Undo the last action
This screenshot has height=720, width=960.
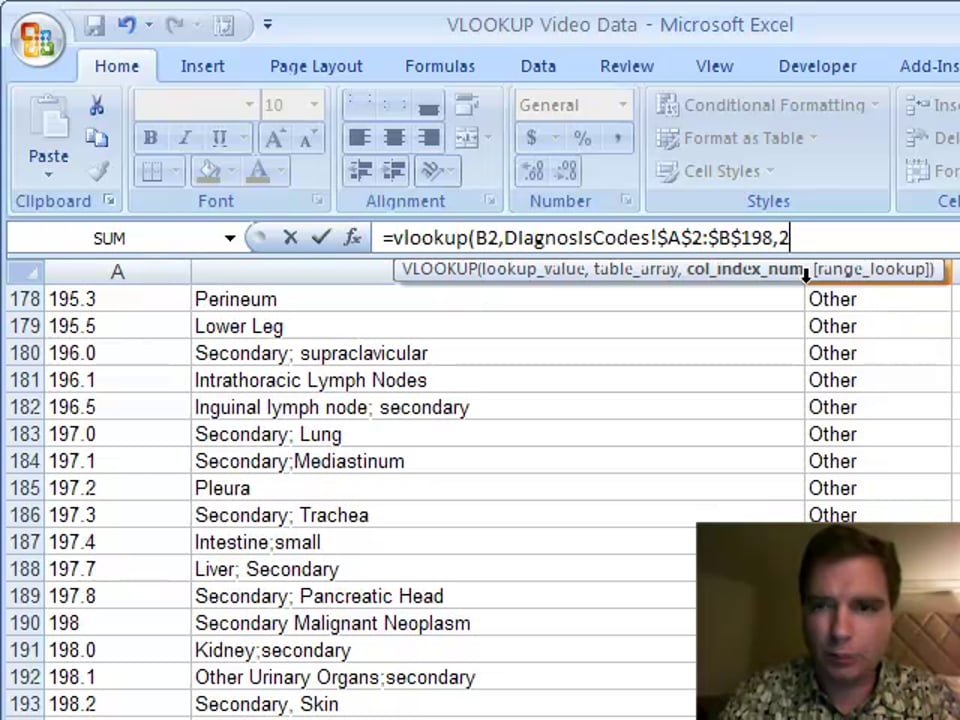[x=127, y=25]
